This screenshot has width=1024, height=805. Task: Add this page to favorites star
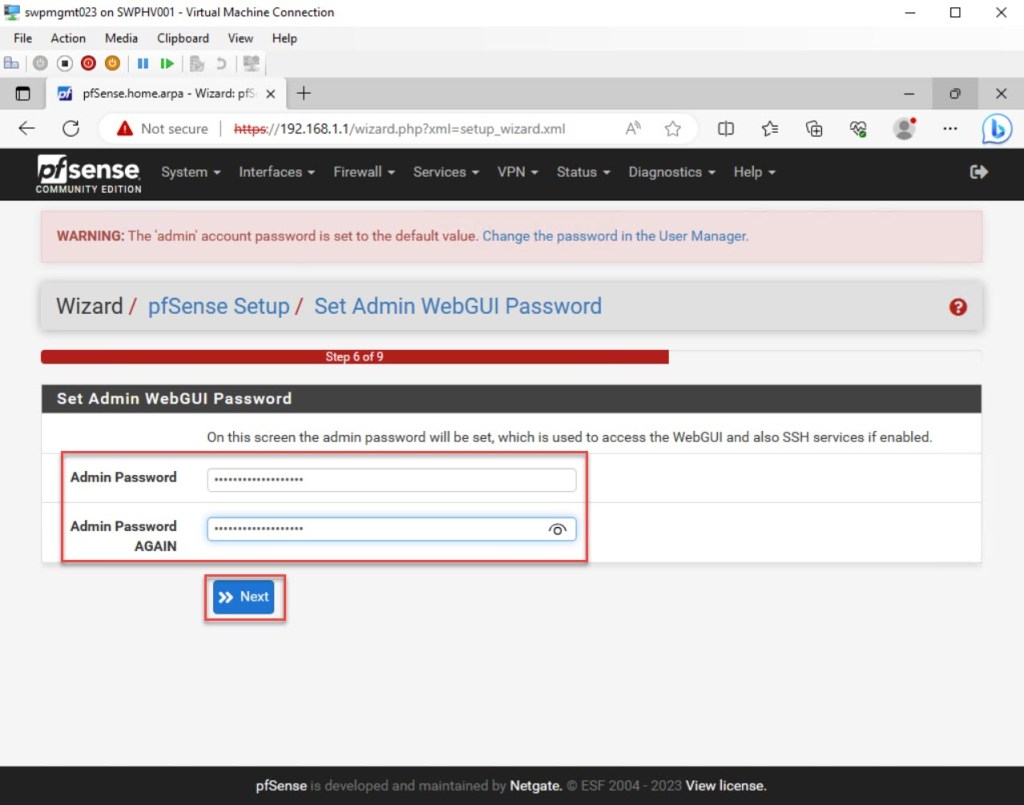[673, 129]
